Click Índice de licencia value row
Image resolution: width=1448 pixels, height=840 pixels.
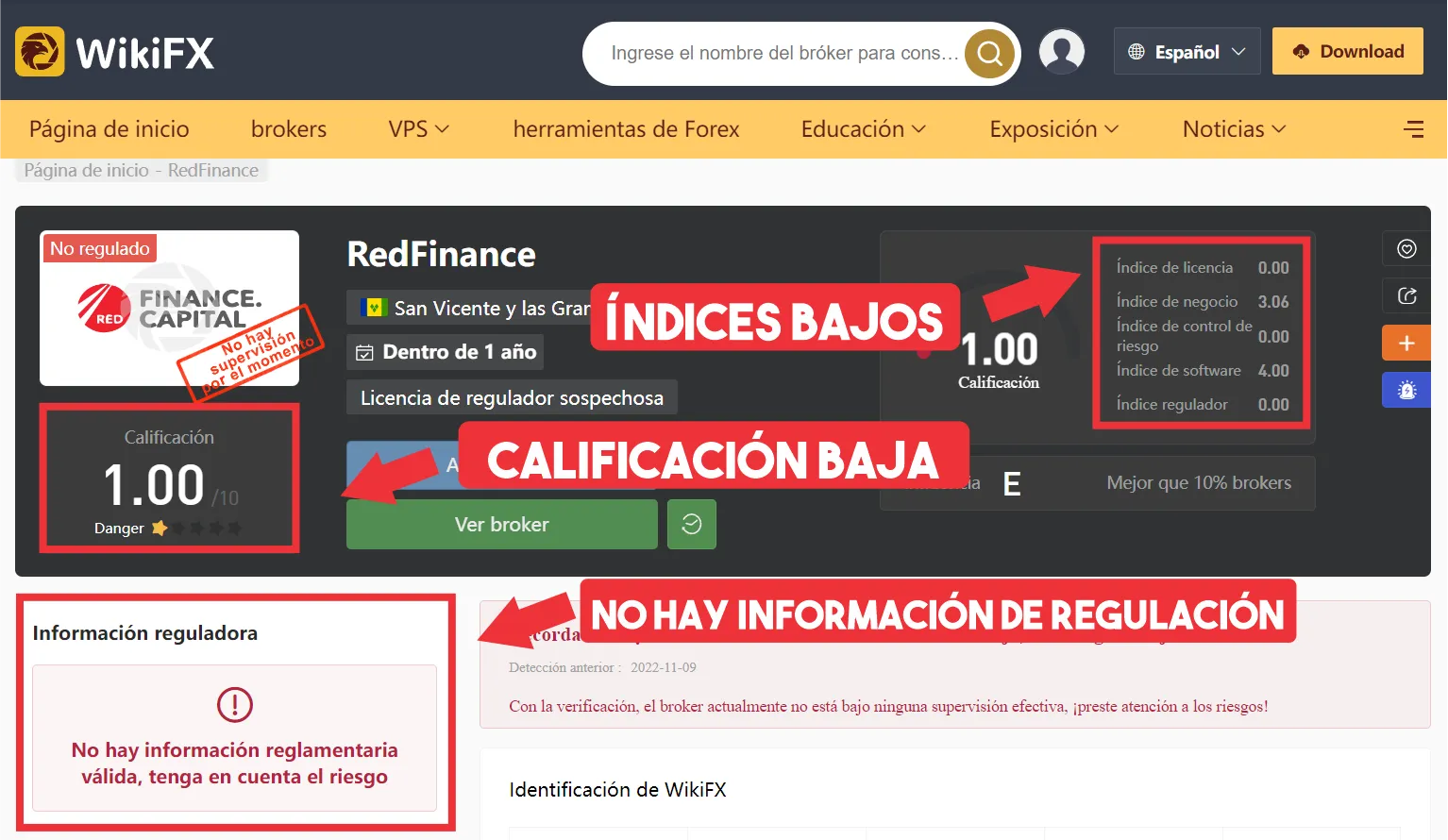pyautogui.click(x=1203, y=267)
